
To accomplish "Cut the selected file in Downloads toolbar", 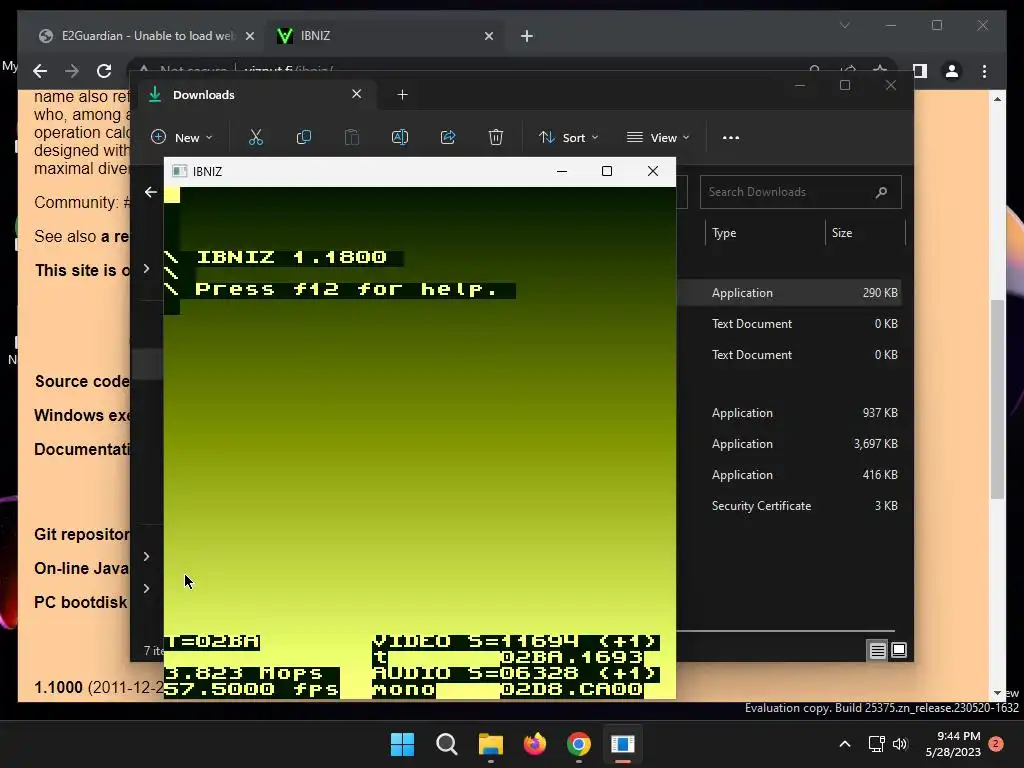I will tap(255, 138).
